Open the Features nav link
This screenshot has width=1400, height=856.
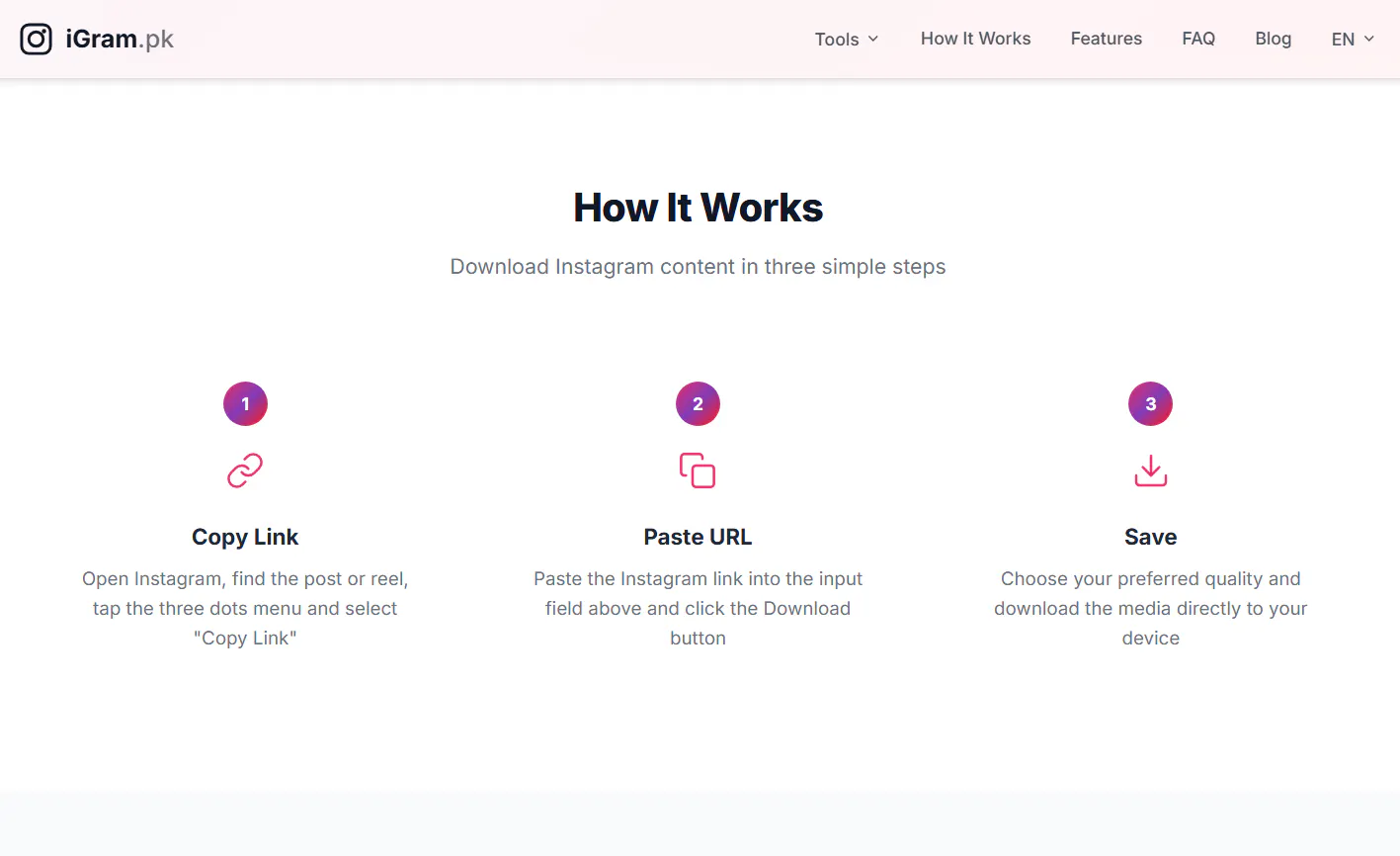tap(1107, 39)
